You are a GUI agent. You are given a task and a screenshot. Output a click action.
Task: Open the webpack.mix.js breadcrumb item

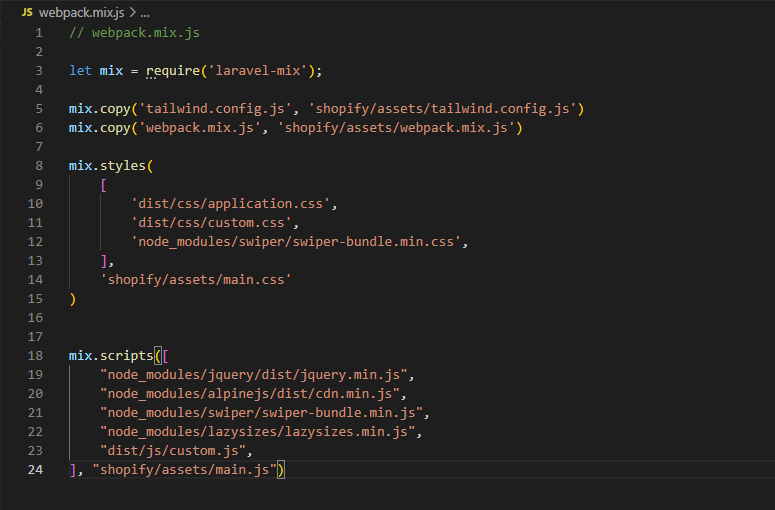[x=82, y=11]
